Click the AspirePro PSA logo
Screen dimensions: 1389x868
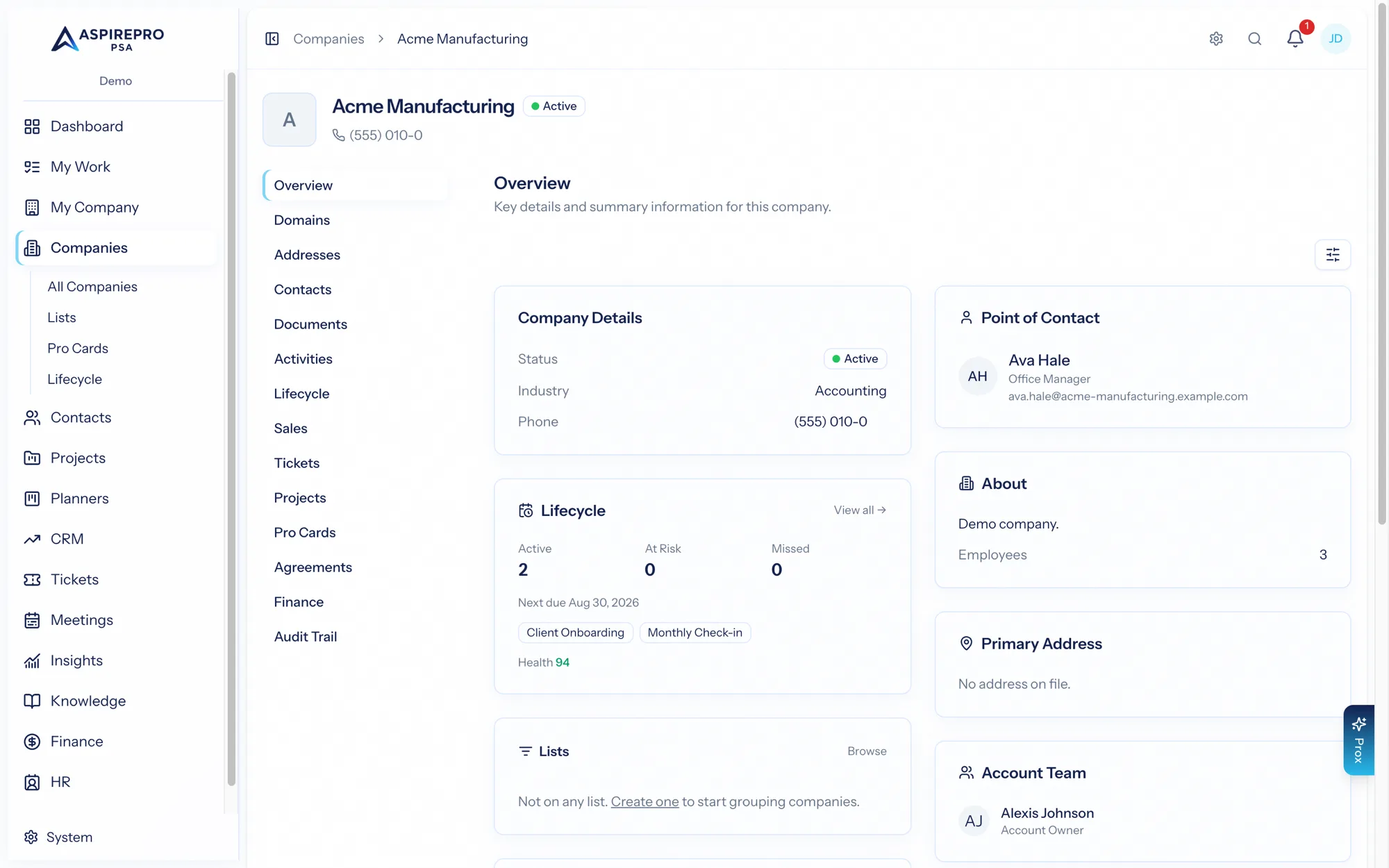click(108, 39)
